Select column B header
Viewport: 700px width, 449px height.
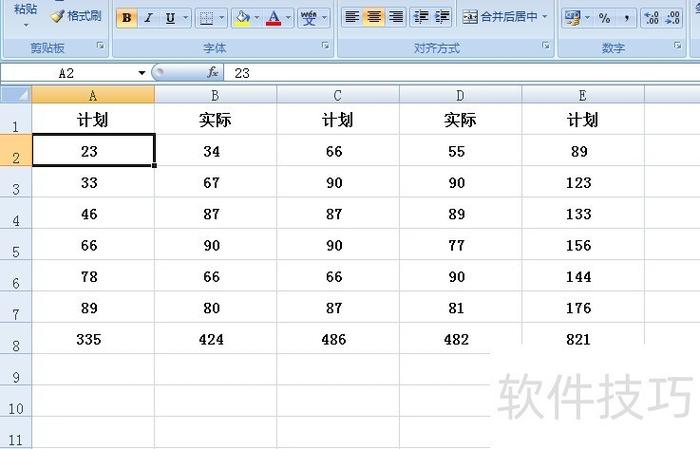(215, 95)
